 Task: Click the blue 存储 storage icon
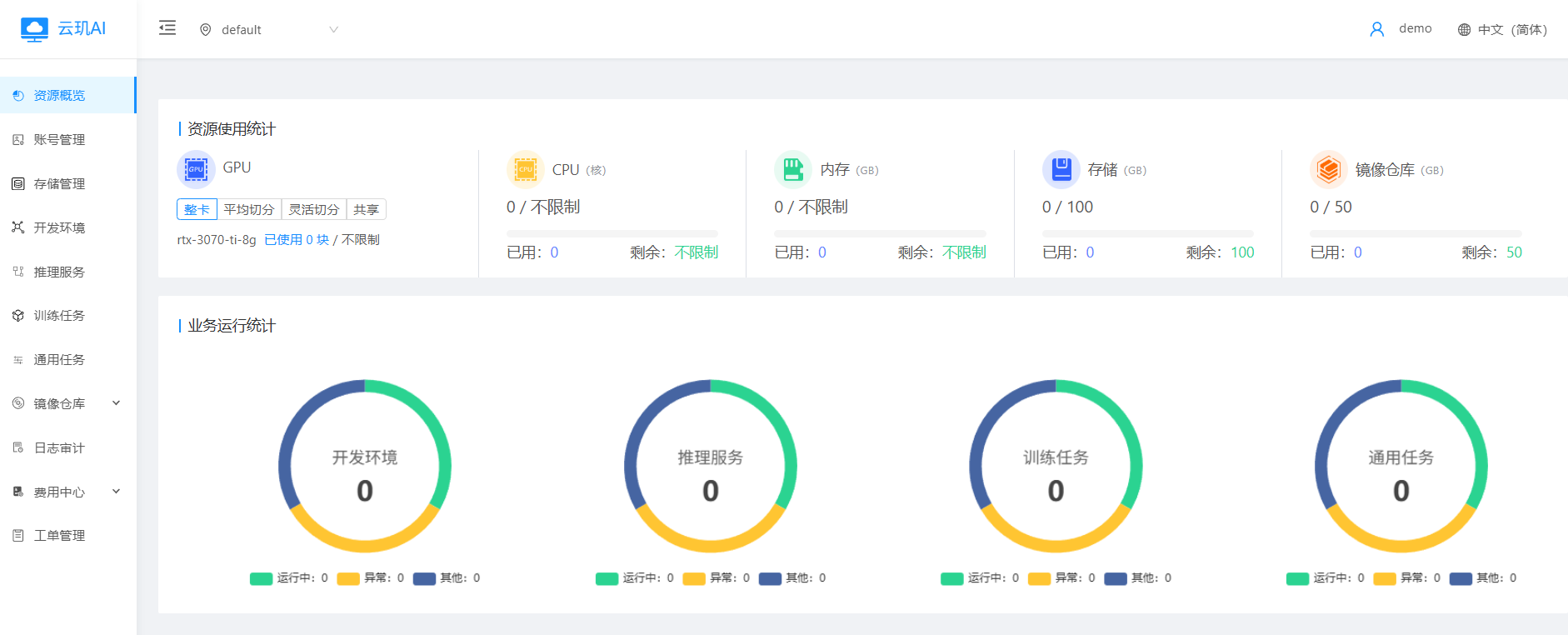coord(1061,170)
